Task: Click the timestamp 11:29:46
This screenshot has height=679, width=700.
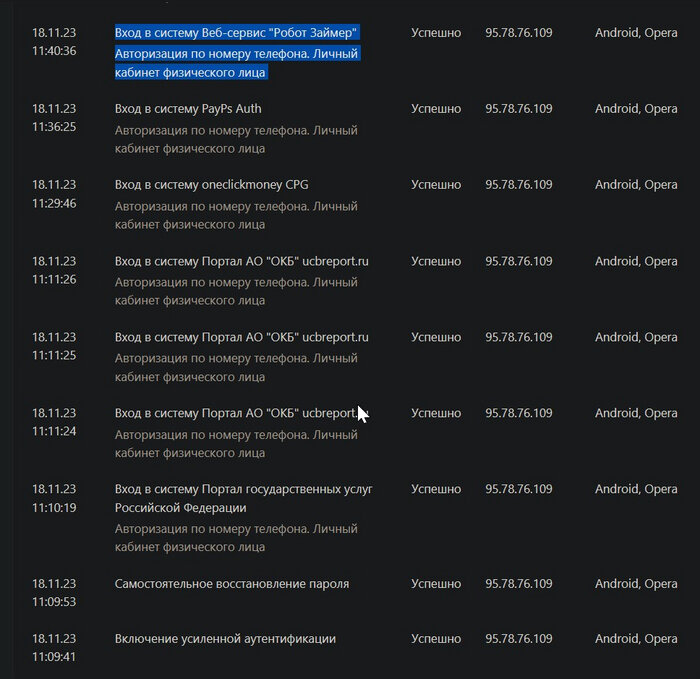Action: point(54,203)
